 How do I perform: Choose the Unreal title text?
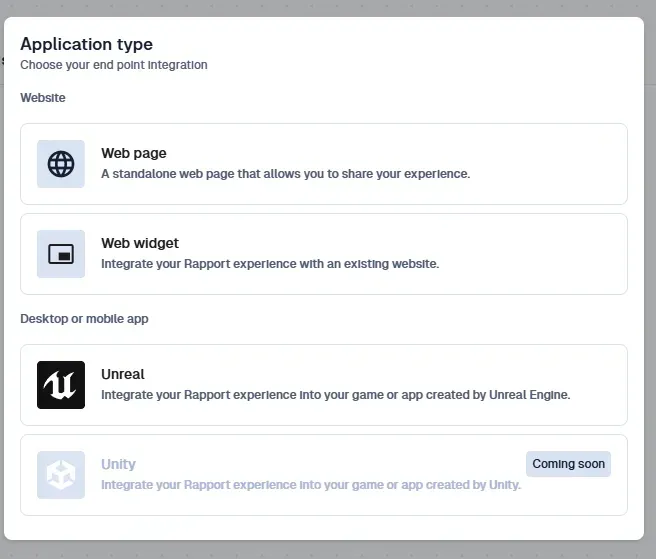pos(123,374)
